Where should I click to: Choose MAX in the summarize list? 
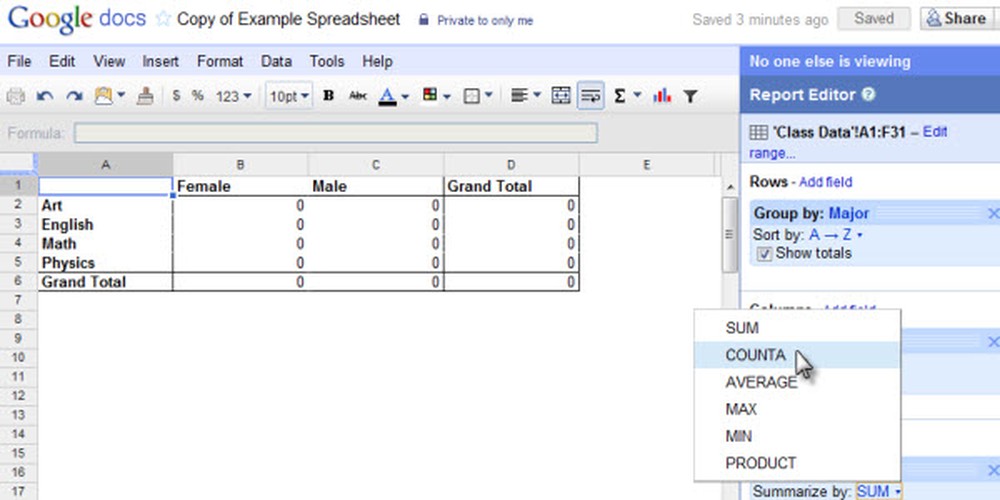[797, 409]
